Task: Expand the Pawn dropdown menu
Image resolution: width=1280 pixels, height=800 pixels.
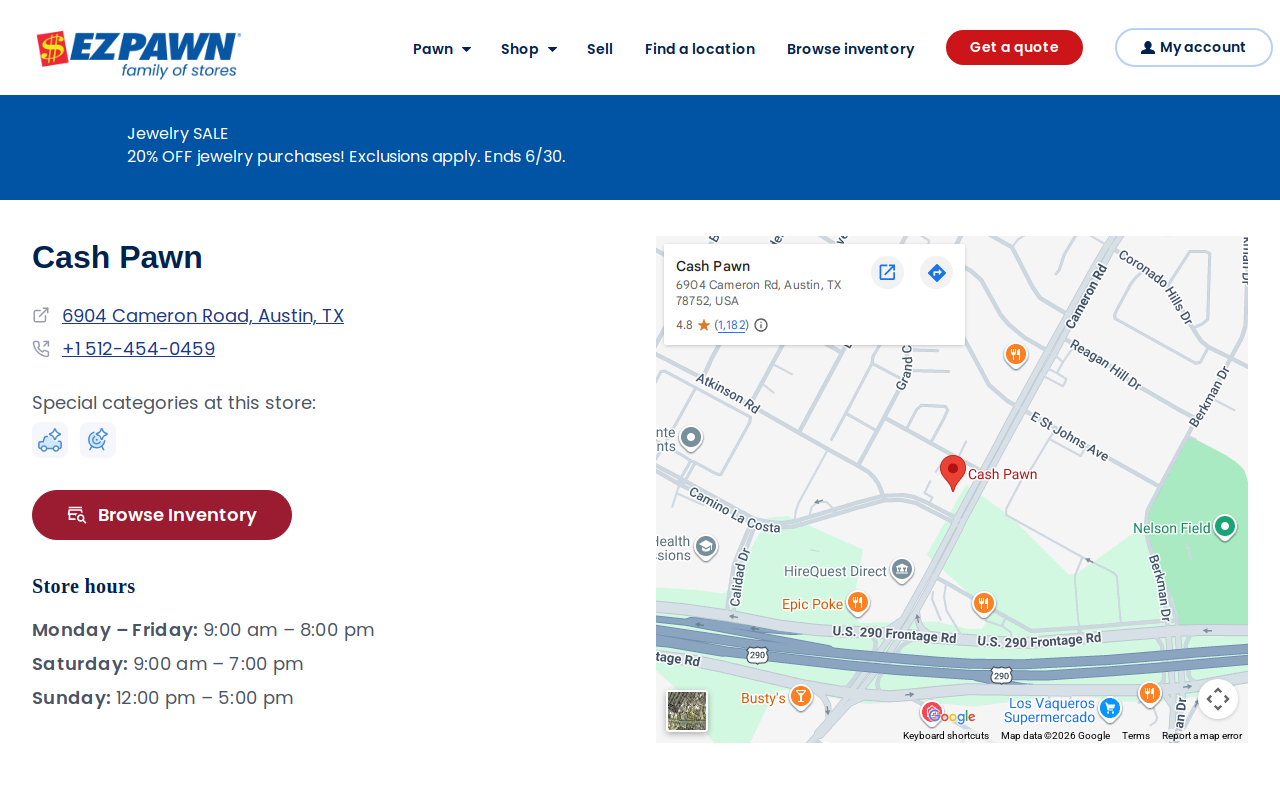Action: point(442,49)
